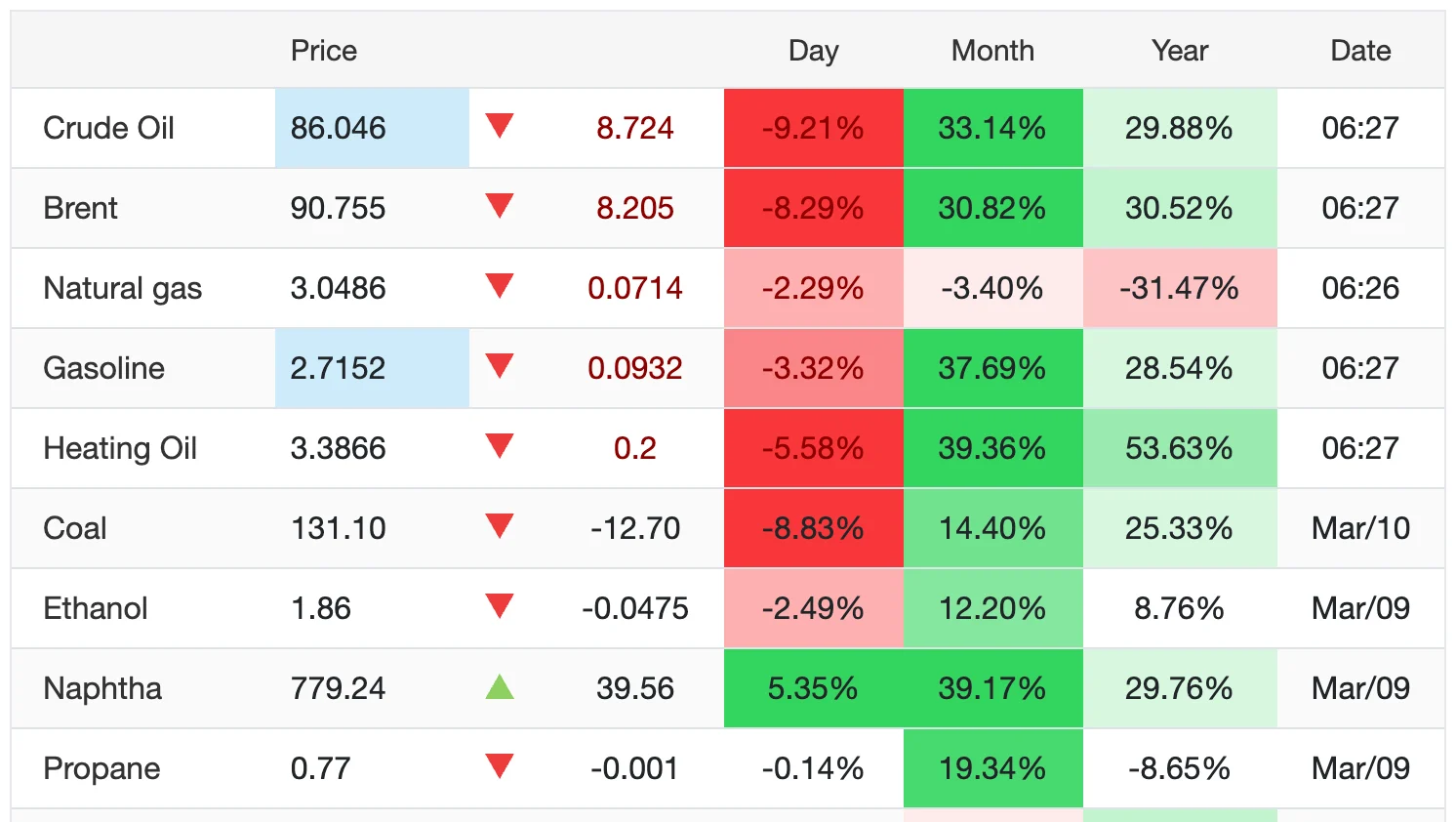
Task: Sort by the Day column header
Action: pyautogui.click(x=813, y=51)
